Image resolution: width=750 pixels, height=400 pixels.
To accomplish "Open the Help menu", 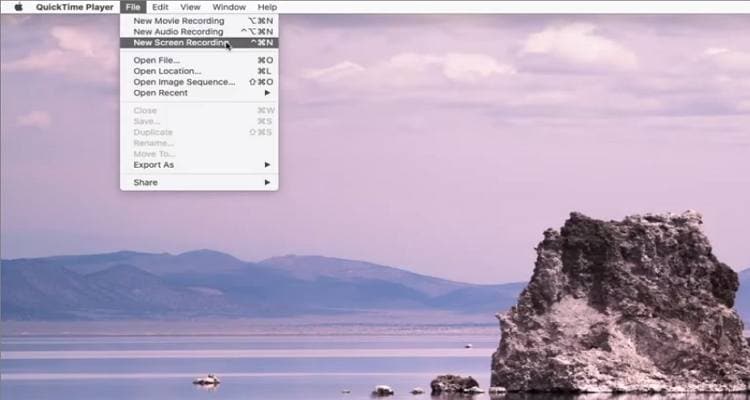I will point(267,7).
